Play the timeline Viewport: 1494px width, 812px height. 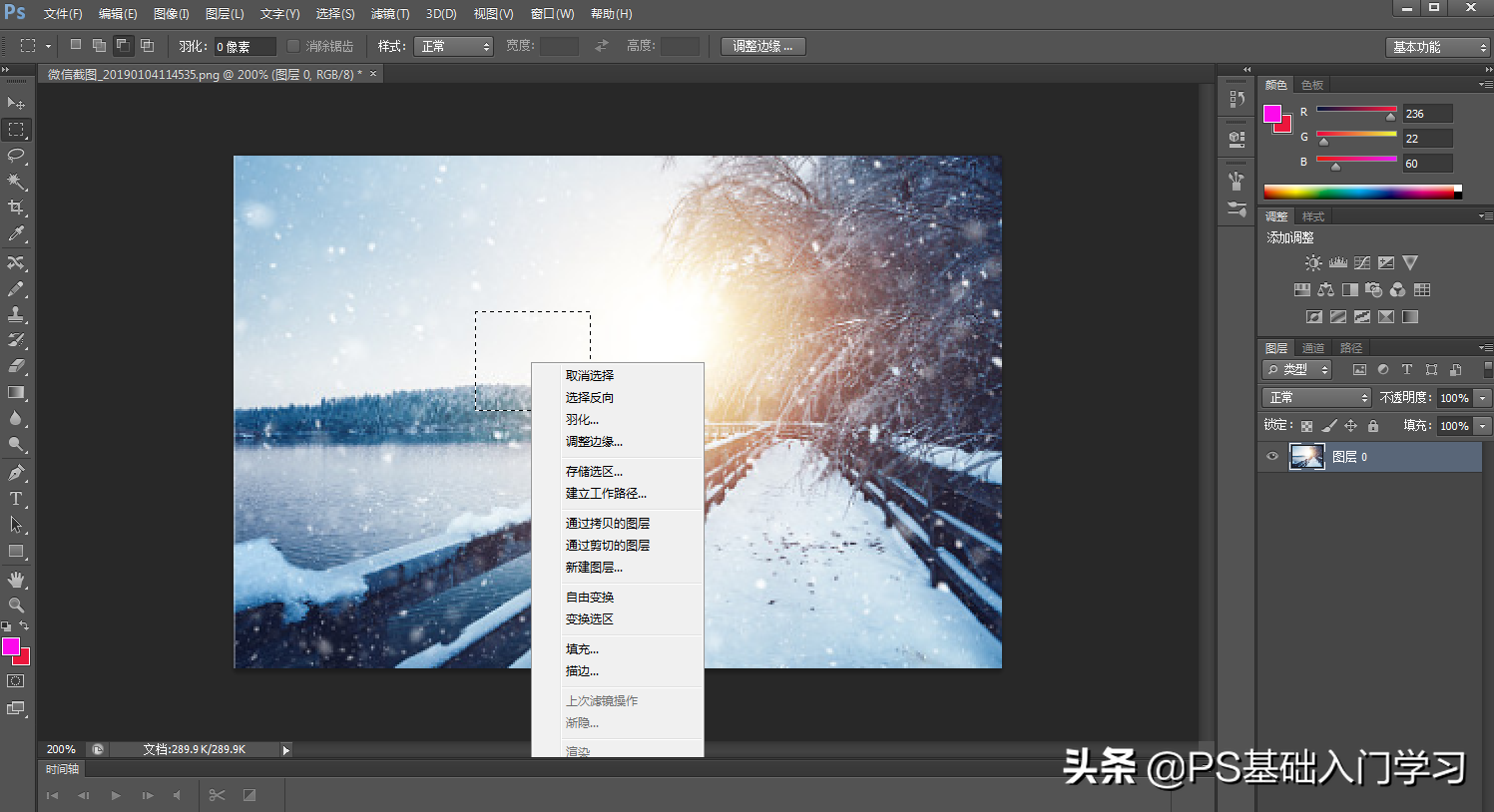point(116,795)
